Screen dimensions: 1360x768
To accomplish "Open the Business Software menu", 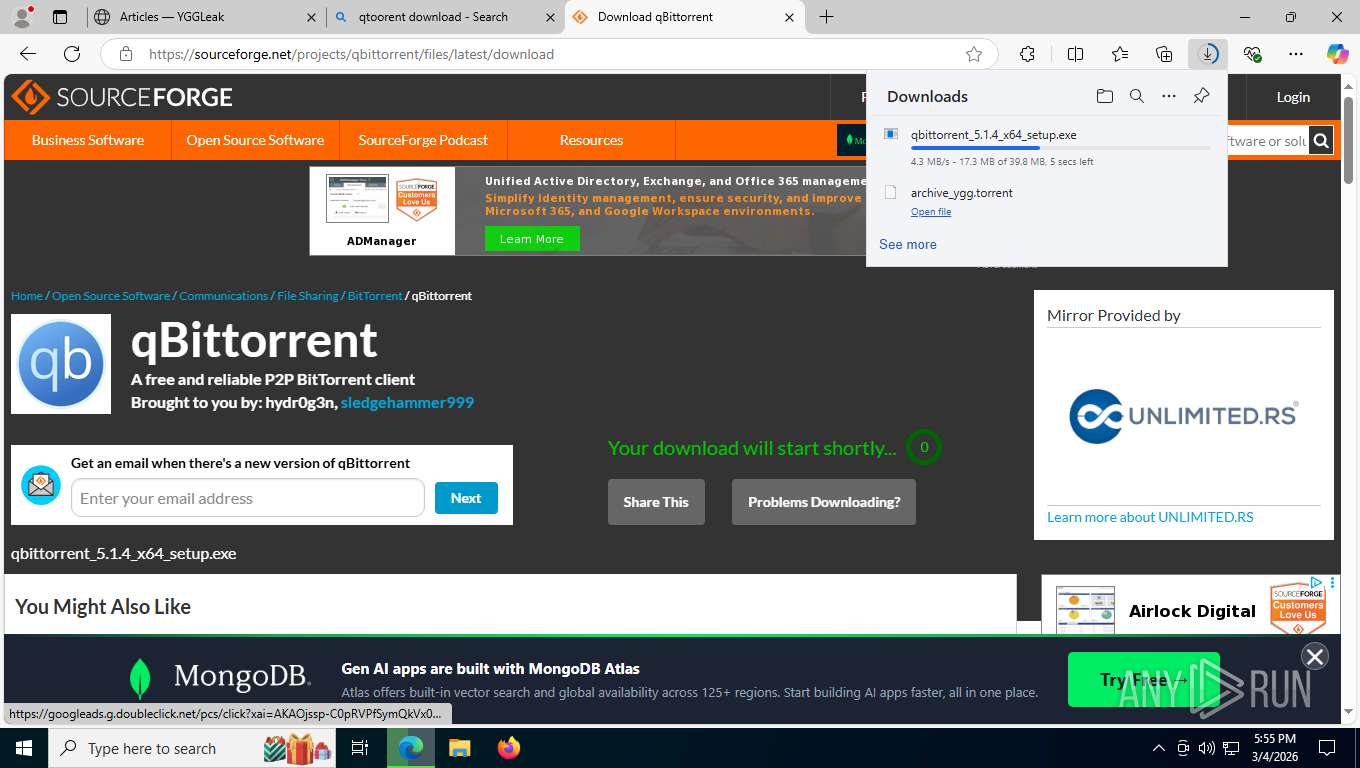I will 88,140.
